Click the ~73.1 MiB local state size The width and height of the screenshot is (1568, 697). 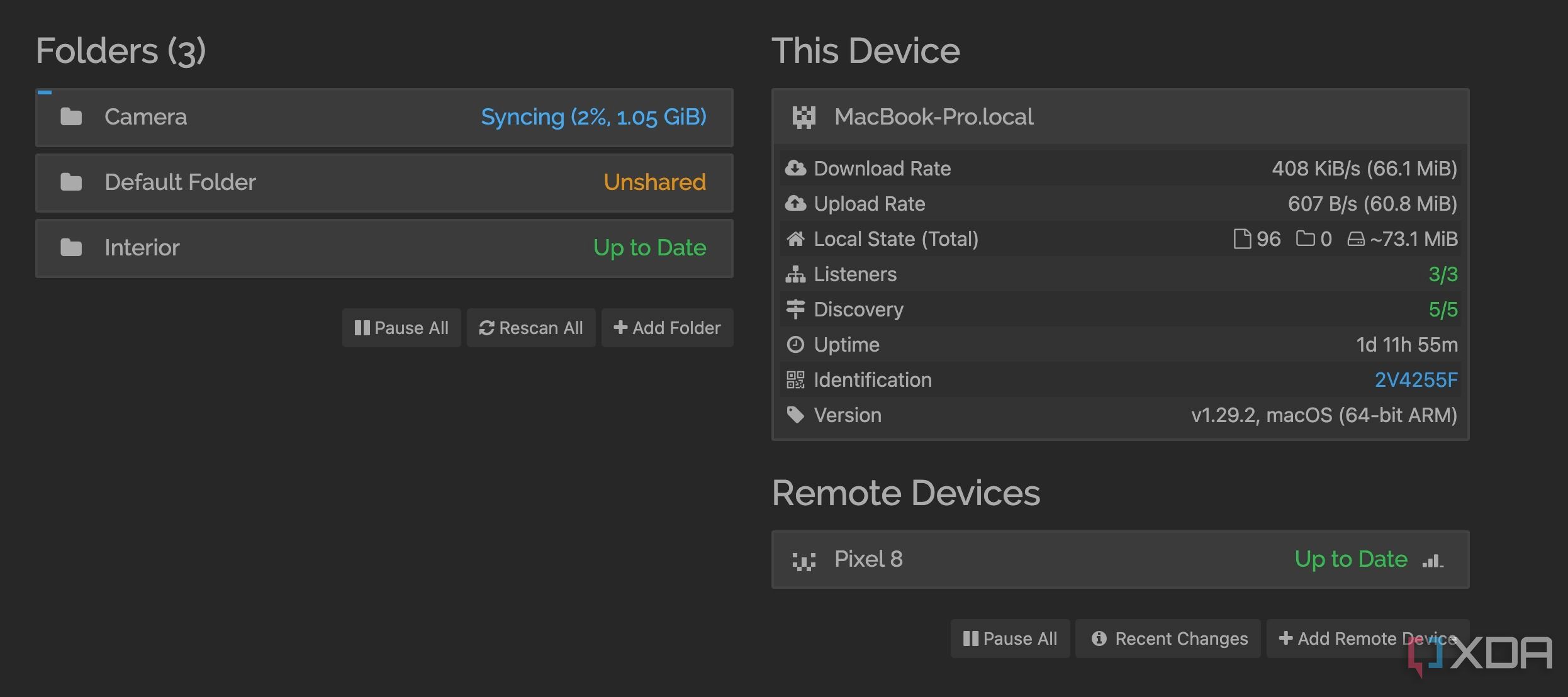click(1413, 239)
